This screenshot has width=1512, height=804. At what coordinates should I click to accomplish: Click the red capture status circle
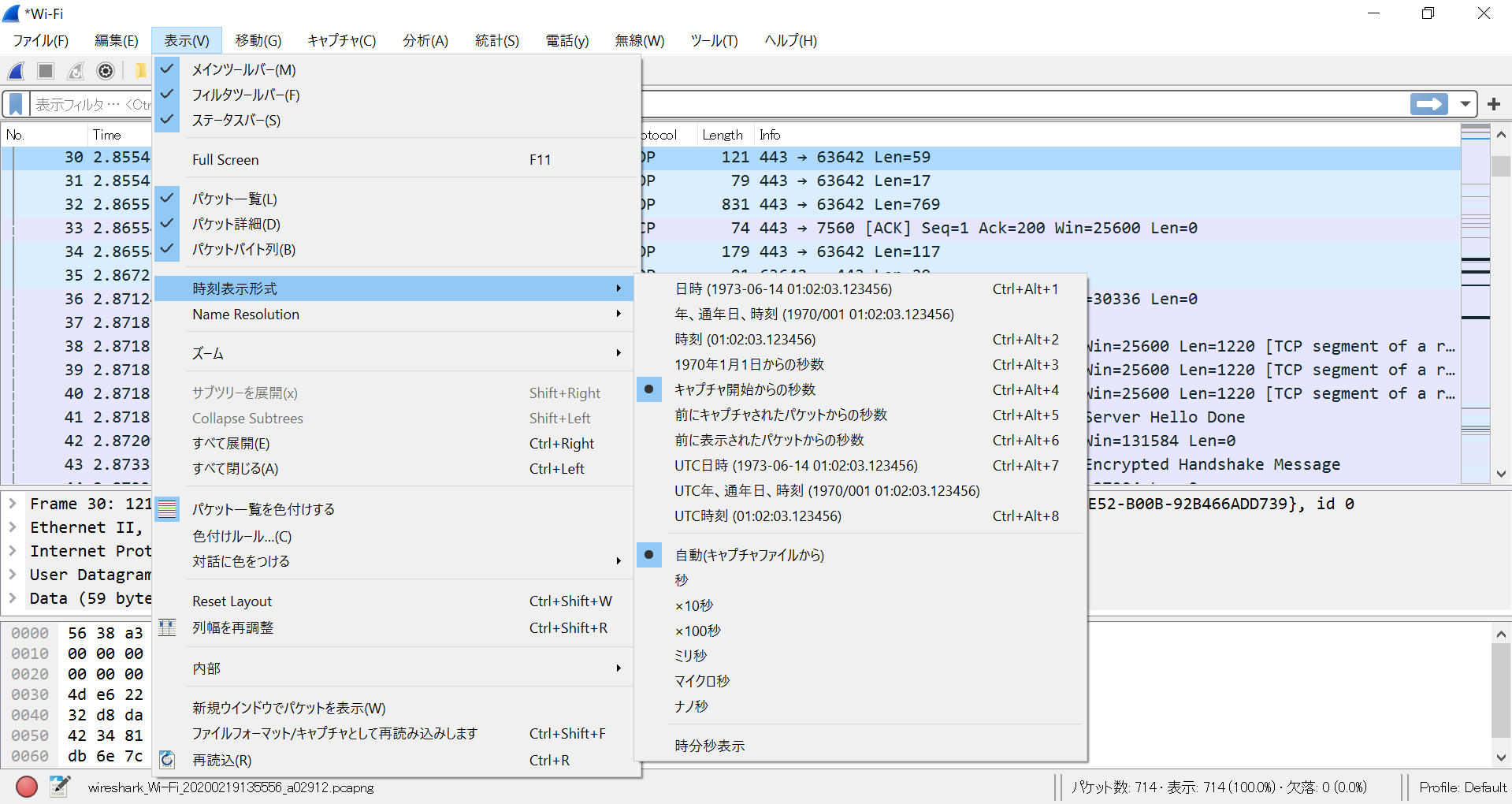click(x=26, y=787)
